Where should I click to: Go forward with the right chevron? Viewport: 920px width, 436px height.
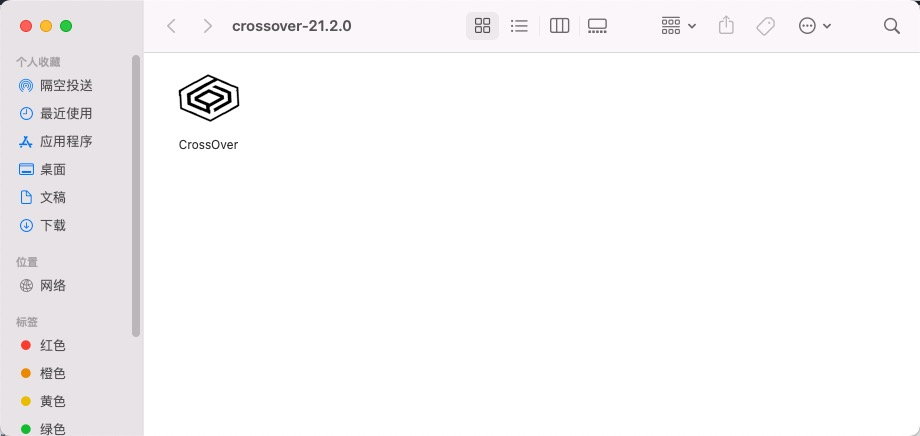coord(207,26)
